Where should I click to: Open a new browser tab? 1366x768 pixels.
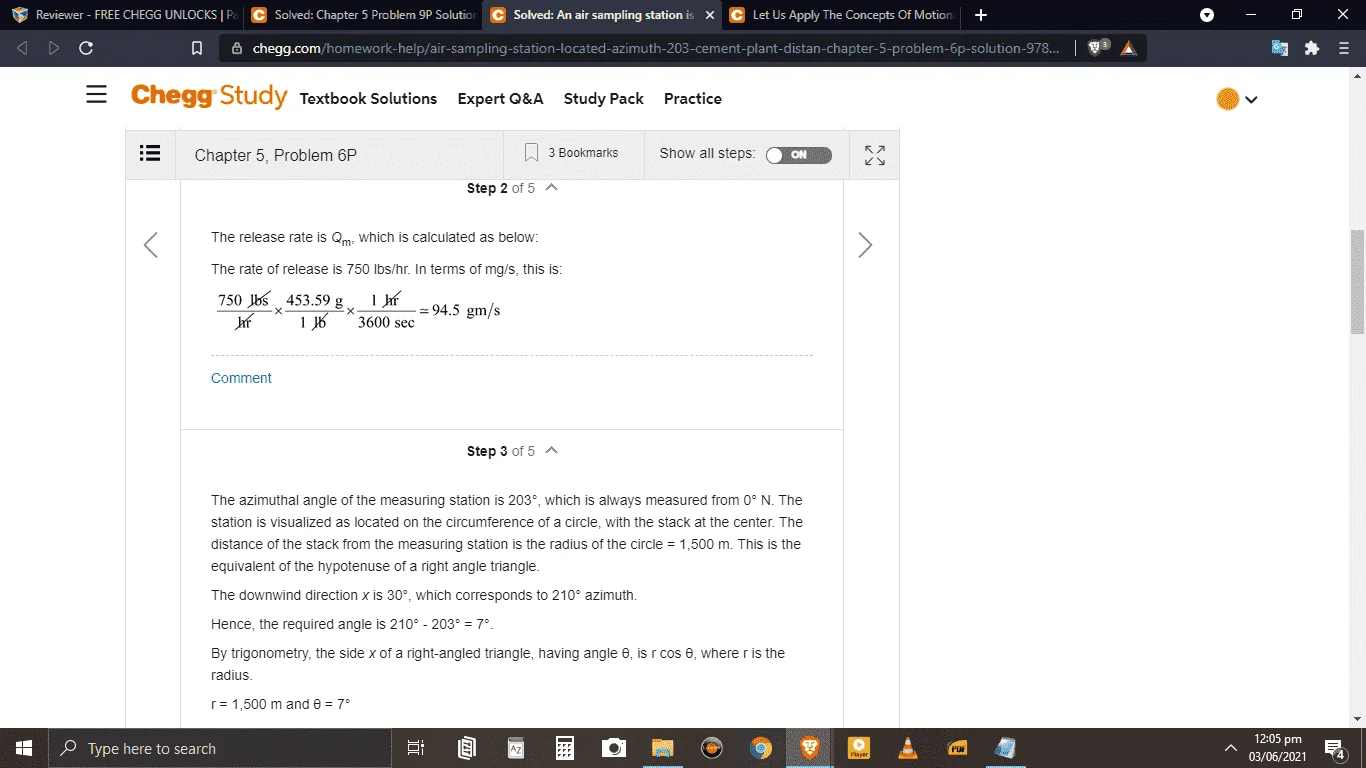[981, 15]
